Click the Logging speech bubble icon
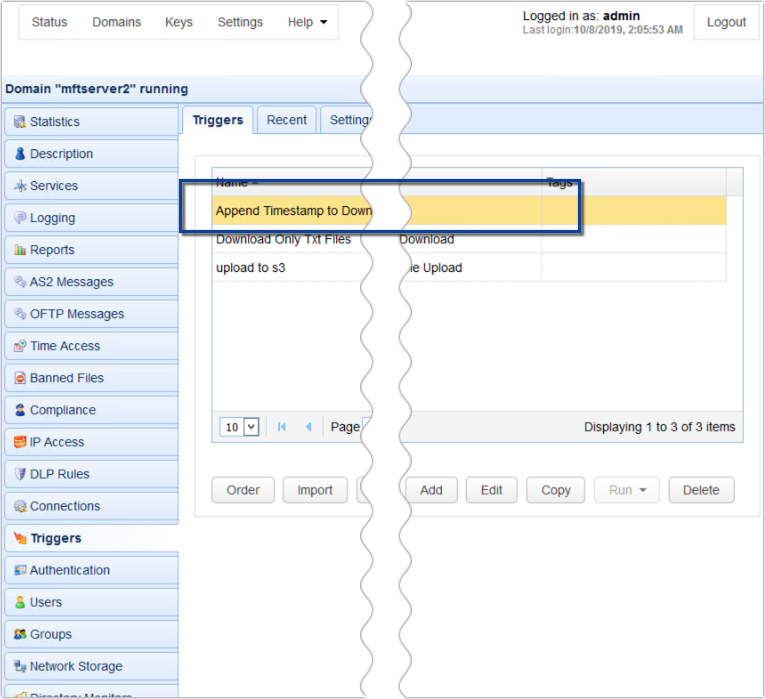The width and height of the screenshot is (765, 699). 20,218
